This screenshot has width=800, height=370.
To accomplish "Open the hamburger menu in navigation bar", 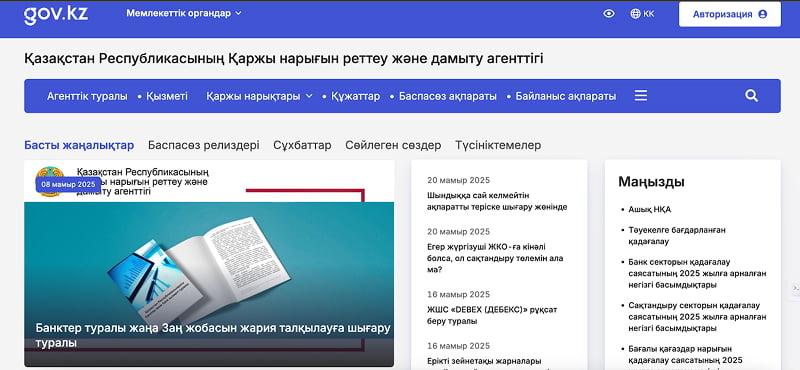I will (x=641, y=95).
